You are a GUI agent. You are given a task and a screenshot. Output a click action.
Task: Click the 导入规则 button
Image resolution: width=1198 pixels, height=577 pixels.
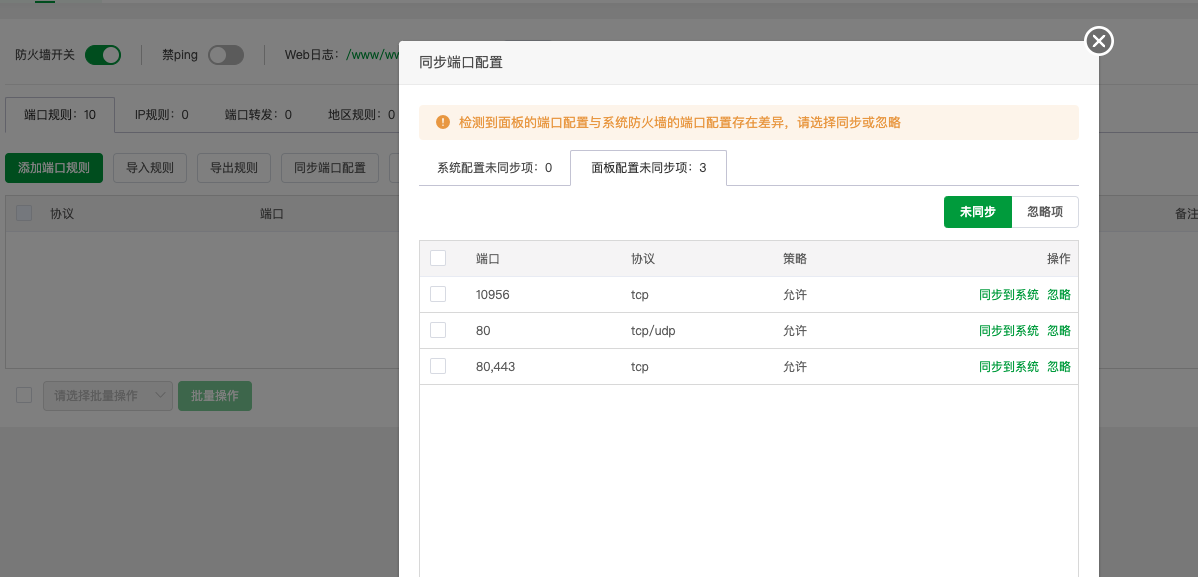point(150,167)
